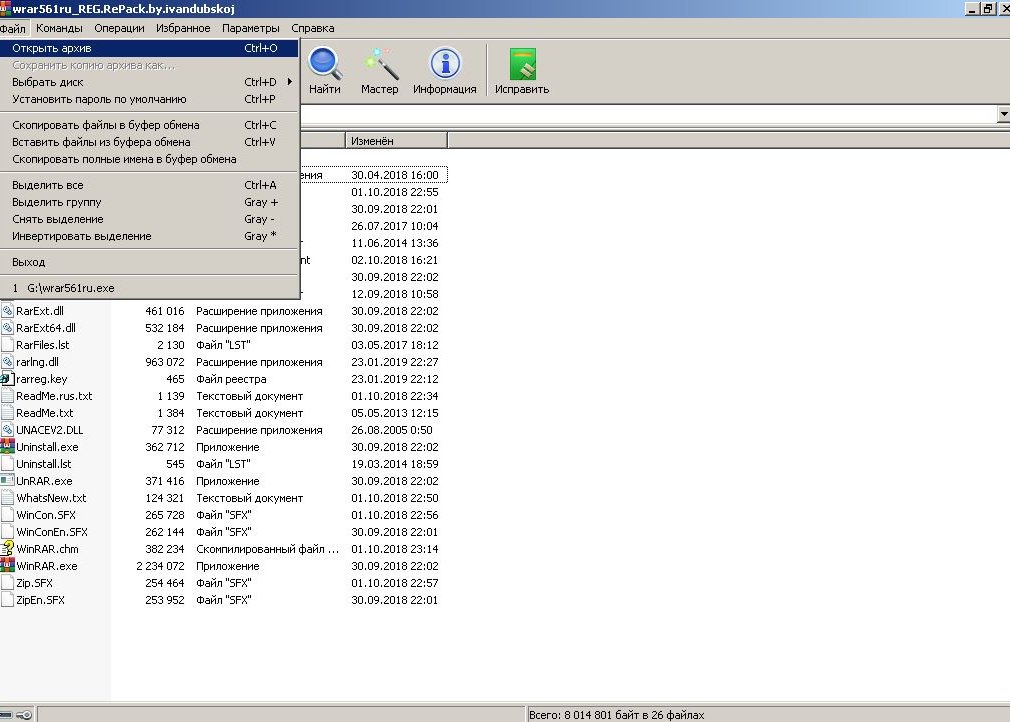Click the RarExt.dll file icon
Viewport: 1010px width, 722px height.
pos(7,311)
